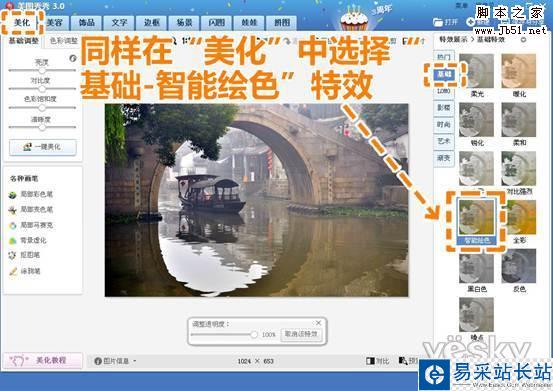Select the 涂鸦笔 doodle pen
The width and height of the screenshot is (553, 391).
click(x=13, y=271)
